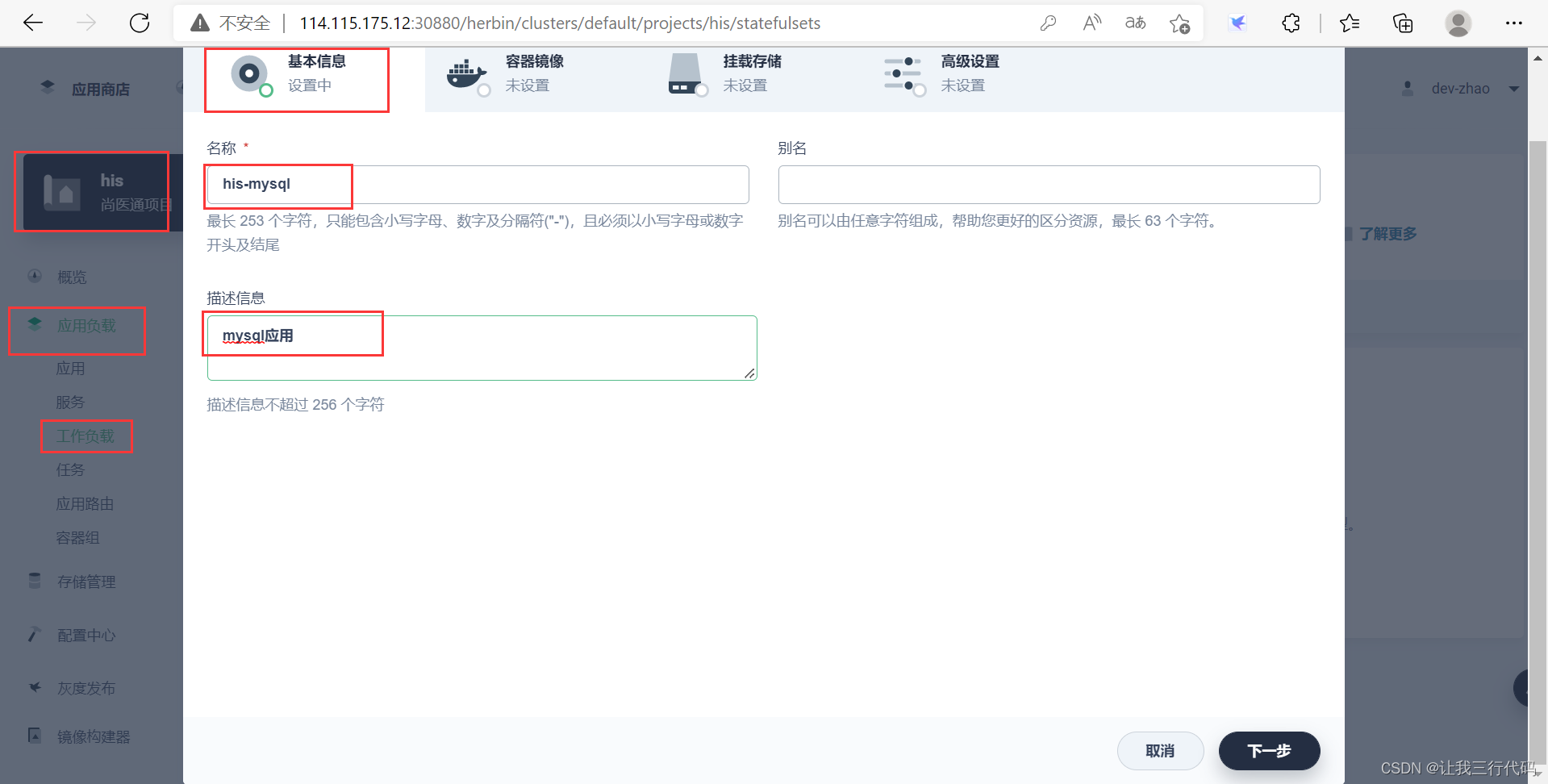Click the 概览 dashboard icon
Image resolution: width=1548 pixels, height=784 pixels.
point(35,276)
